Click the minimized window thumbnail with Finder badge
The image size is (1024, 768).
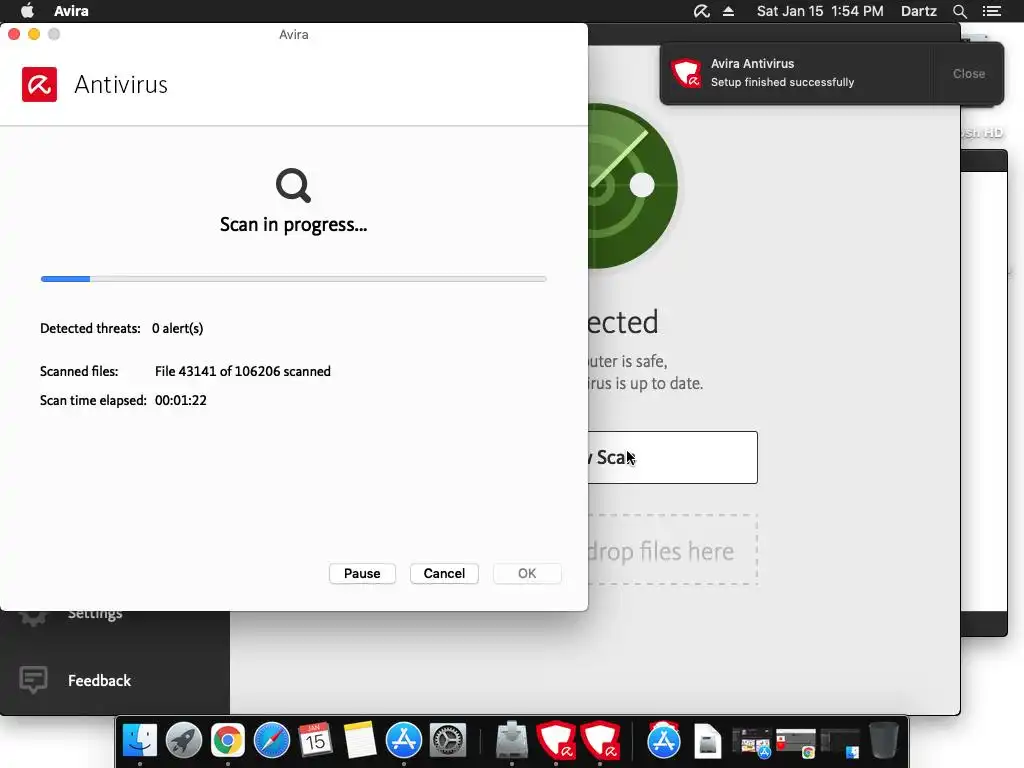pos(840,743)
